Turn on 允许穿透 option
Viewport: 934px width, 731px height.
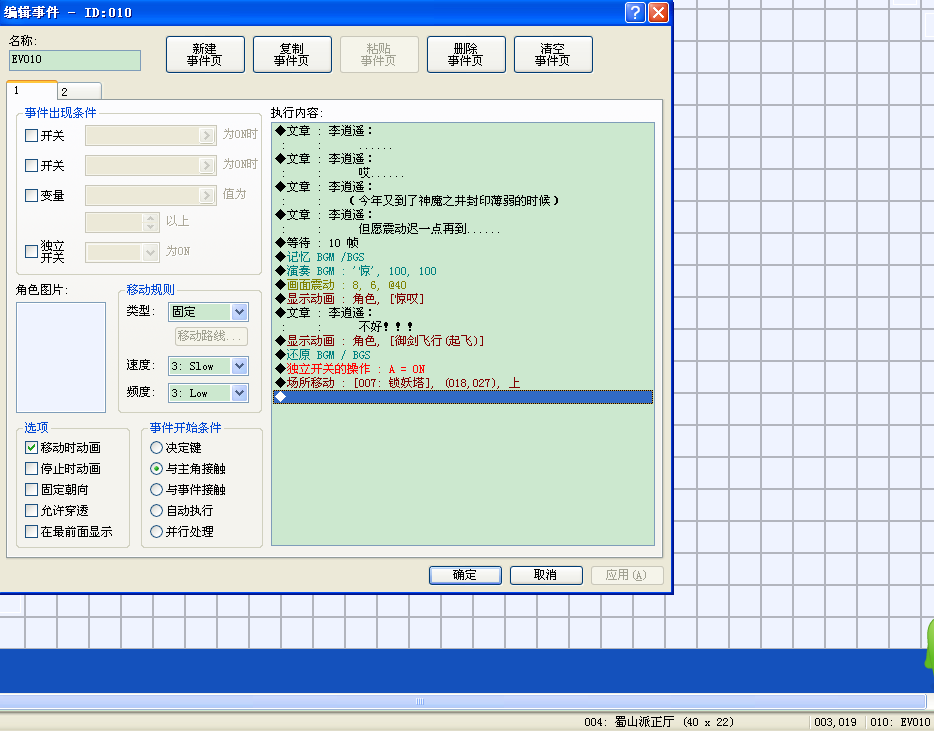point(32,511)
